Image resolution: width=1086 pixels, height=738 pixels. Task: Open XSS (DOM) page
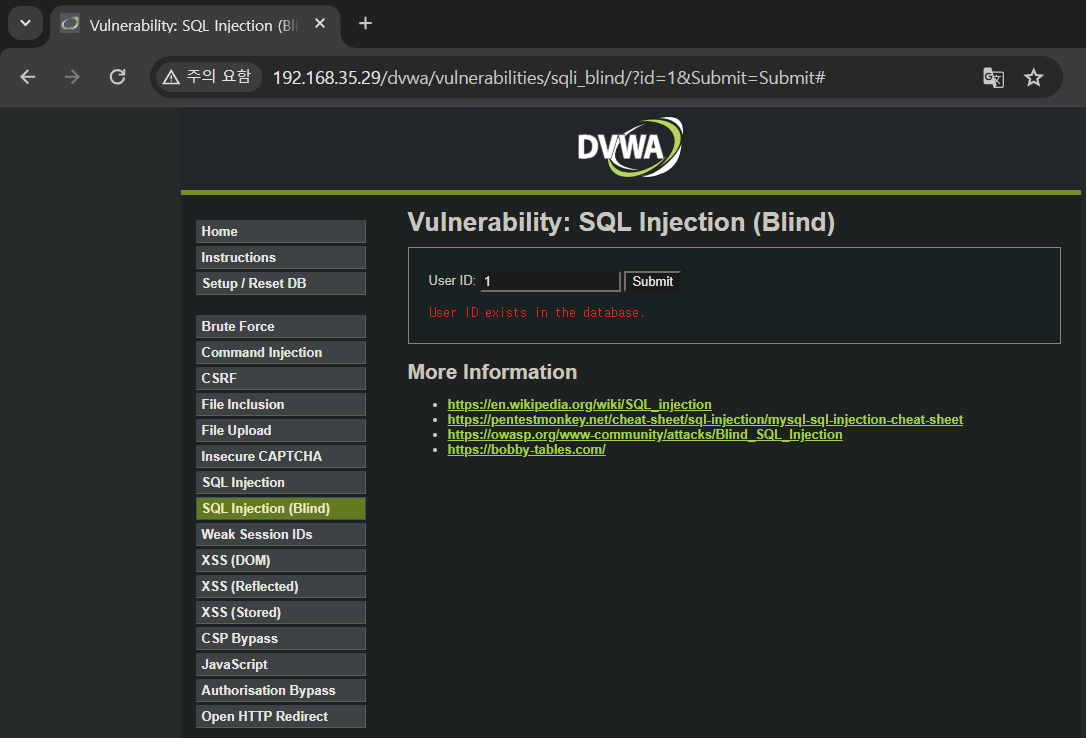[281, 560]
